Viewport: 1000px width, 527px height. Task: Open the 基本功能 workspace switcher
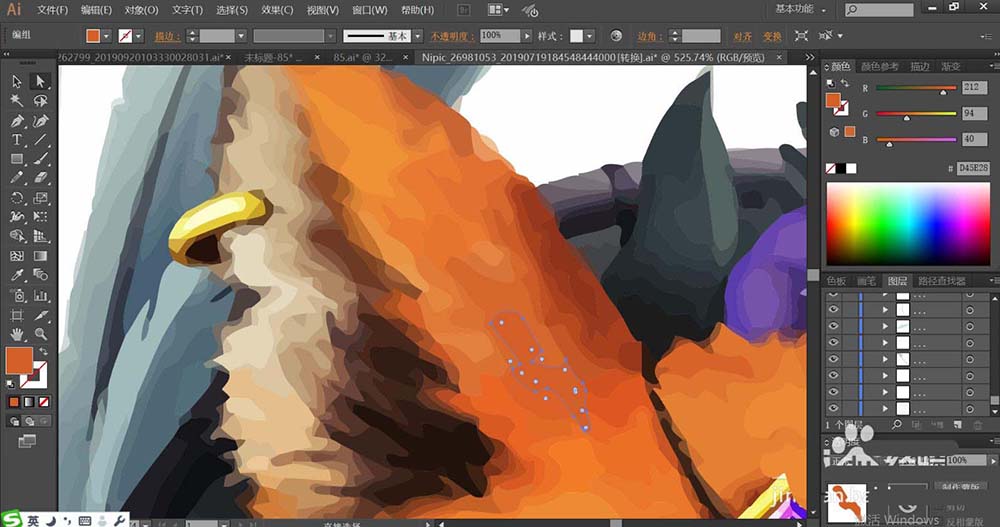(x=800, y=9)
